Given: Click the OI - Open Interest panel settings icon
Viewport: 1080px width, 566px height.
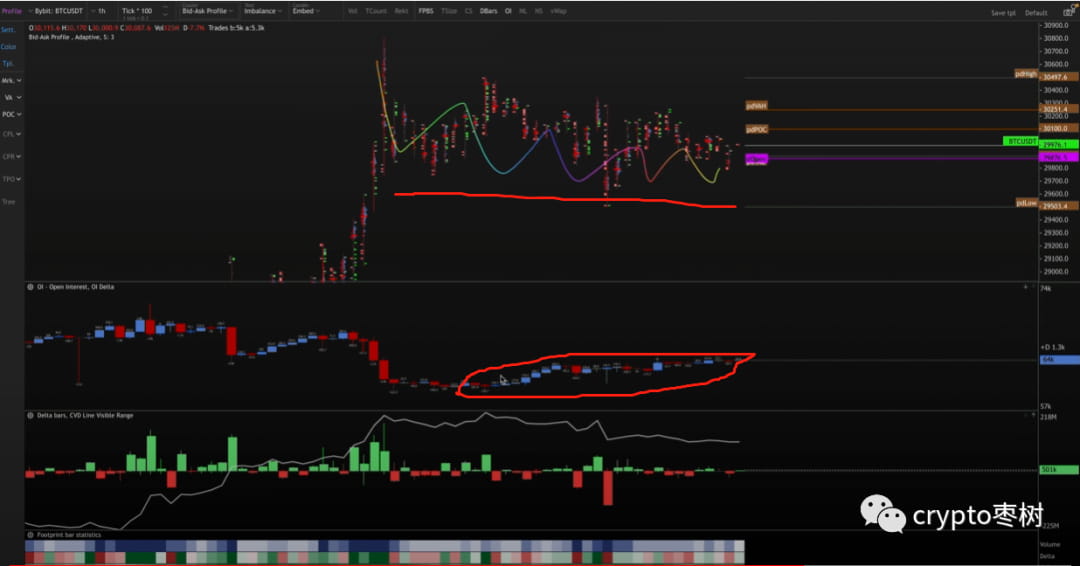Looking at the screenshot, I should point(30,287).
